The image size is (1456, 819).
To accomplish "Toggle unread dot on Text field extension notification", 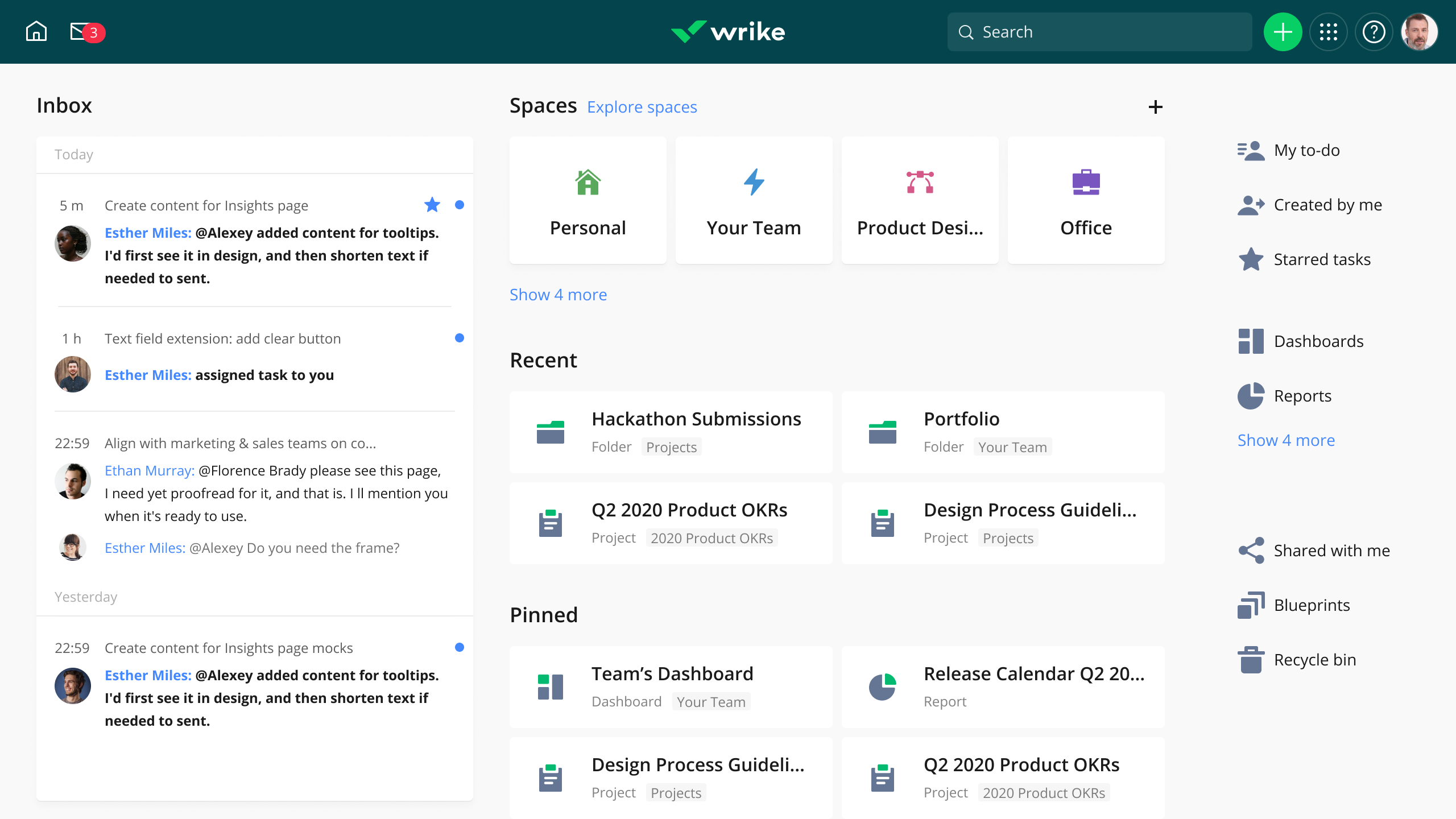I will (460, 338).
